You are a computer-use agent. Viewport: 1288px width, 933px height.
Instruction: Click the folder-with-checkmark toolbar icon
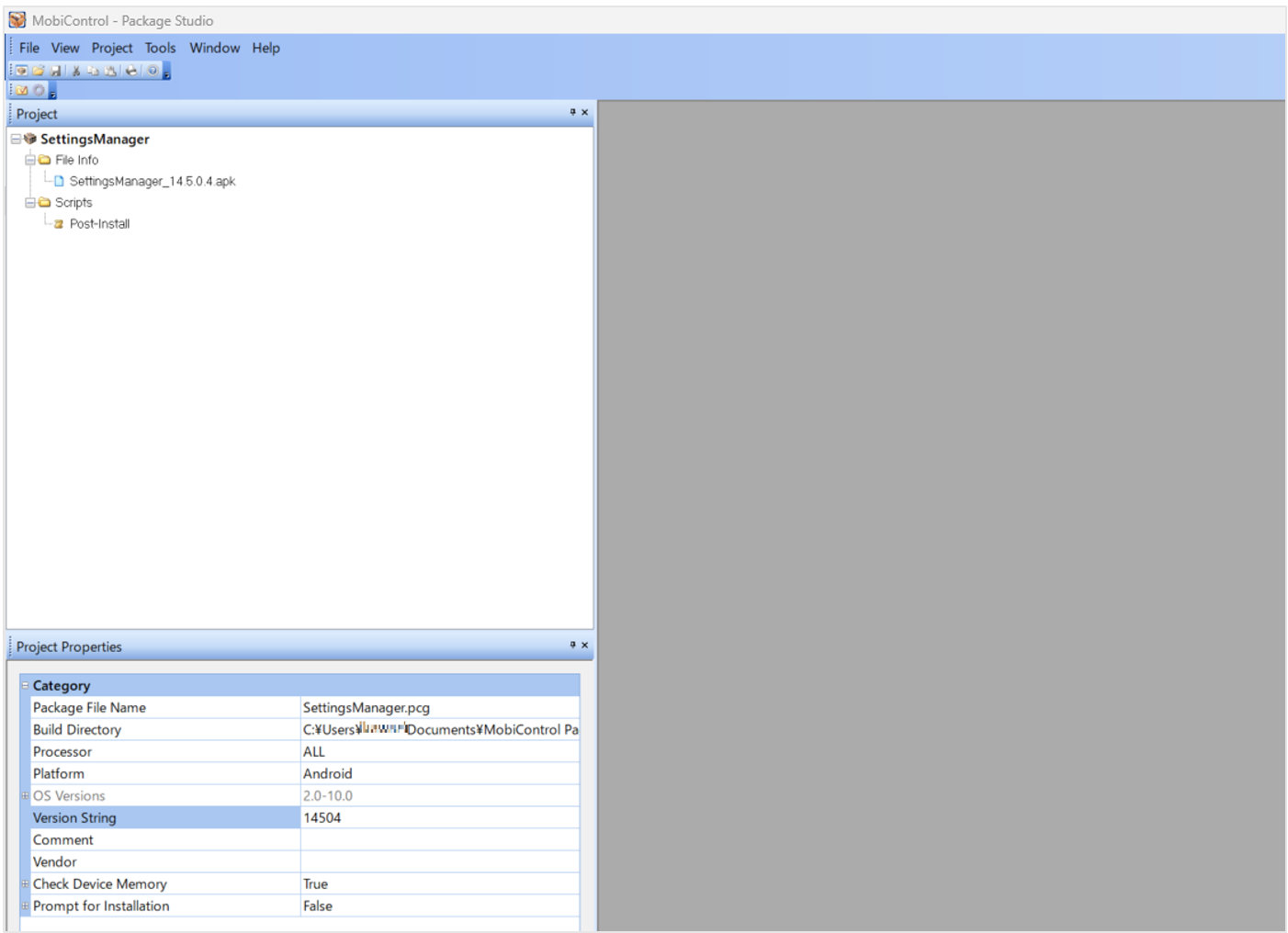[22, 91]
